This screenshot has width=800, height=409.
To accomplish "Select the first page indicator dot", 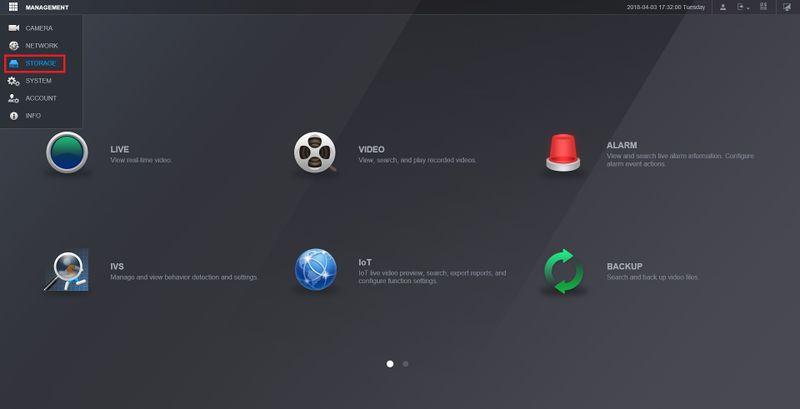I will coord(390,364).
